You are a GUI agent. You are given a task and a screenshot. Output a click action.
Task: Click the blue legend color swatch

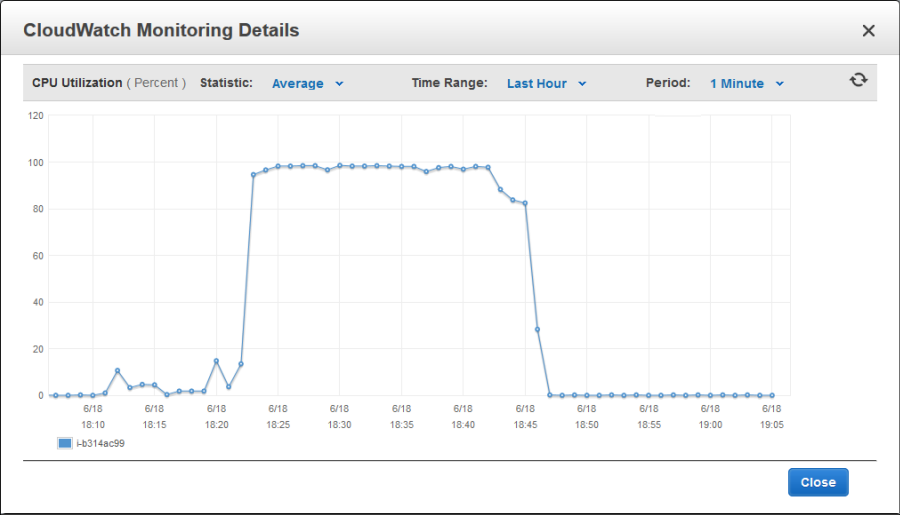point(65,443)
